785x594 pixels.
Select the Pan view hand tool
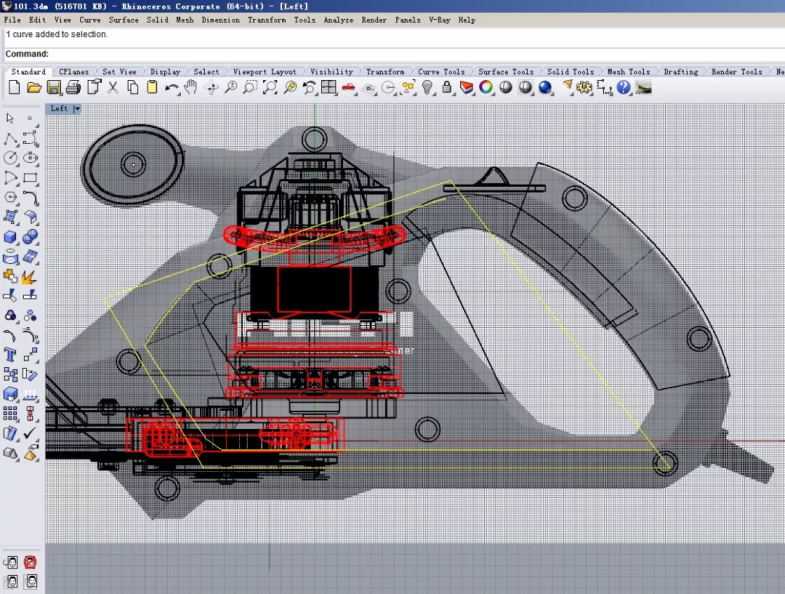coord(190,88)
